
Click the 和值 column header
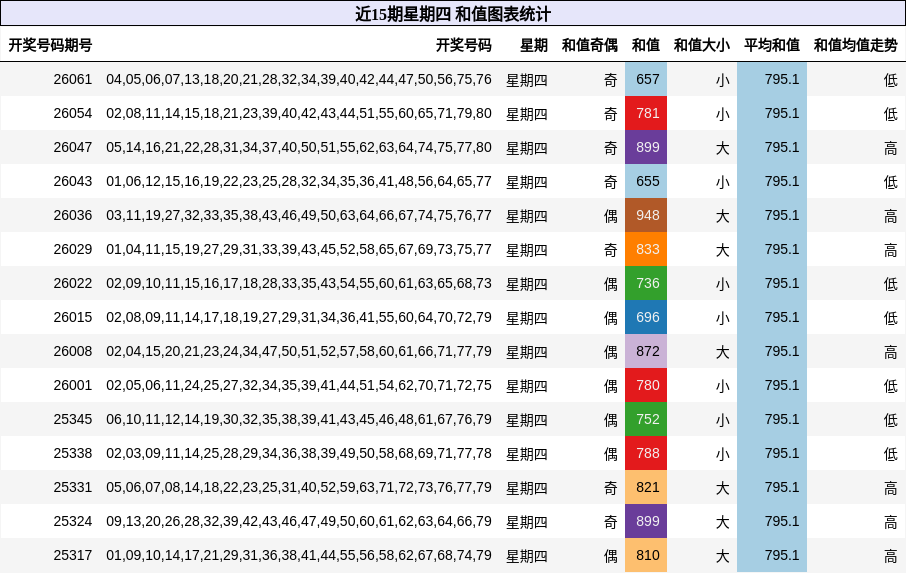[645, 45]
